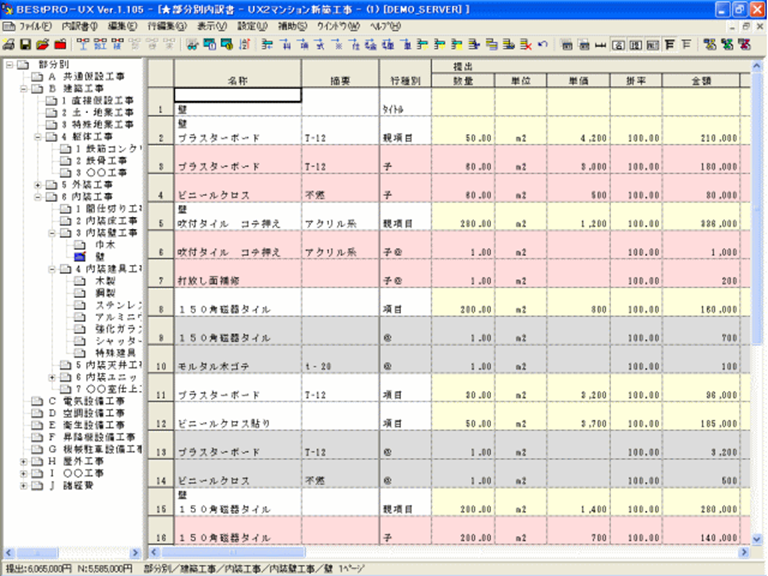This screenshot has width=768, height=576.
Task: Click the open yellow folder toolbar icon
Action: (x=43, y=45)
